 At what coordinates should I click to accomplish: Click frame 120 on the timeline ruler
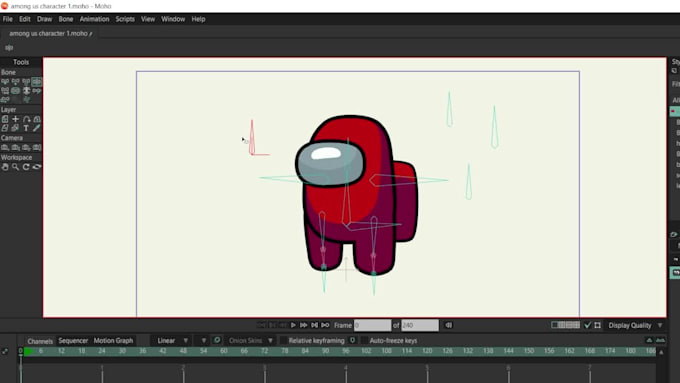coord(427,351)
